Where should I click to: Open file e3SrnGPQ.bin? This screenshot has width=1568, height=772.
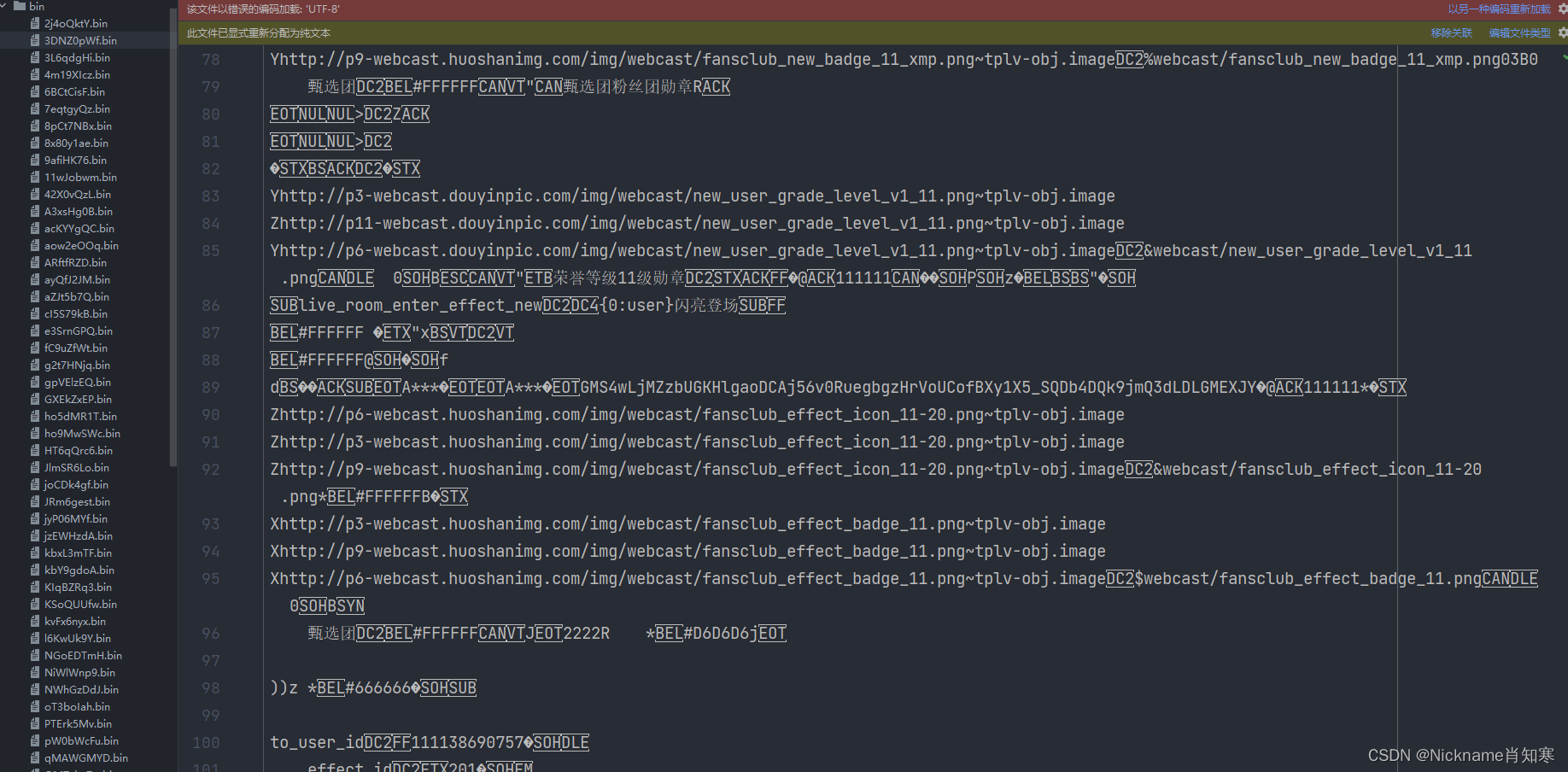[79, 330]
